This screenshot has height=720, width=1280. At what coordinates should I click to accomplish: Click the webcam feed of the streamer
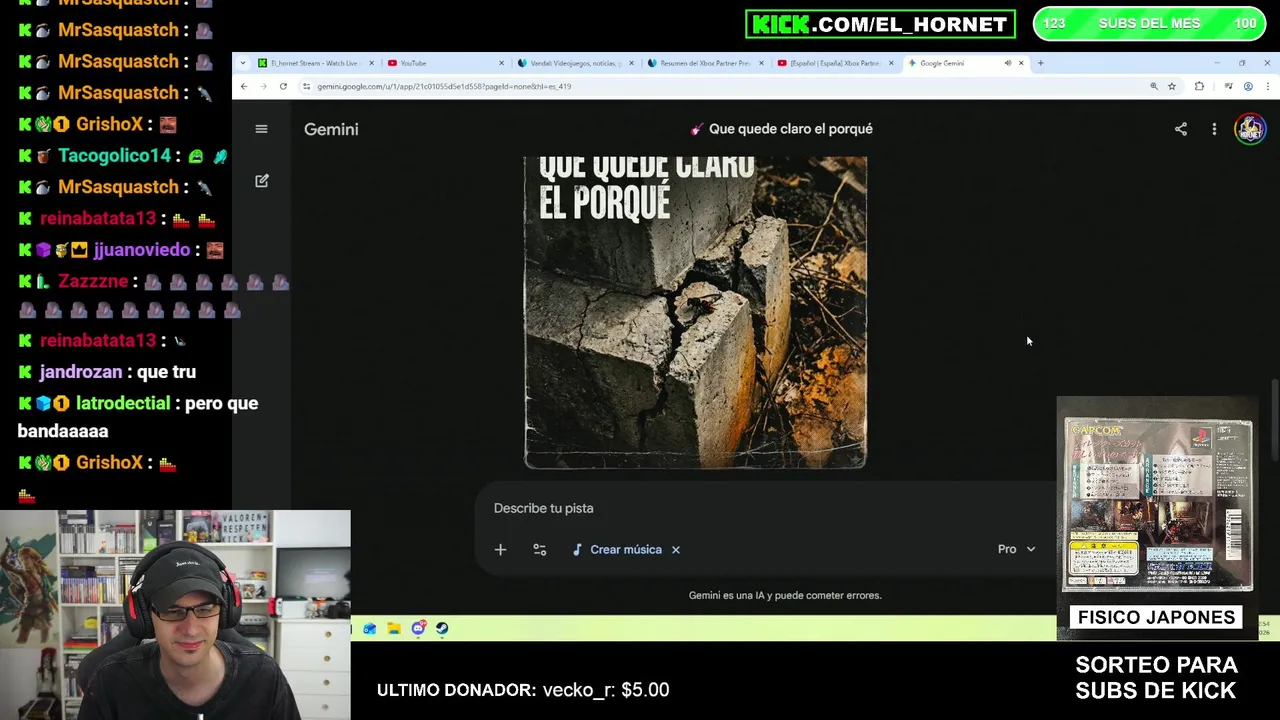click(x=175, y=615)
